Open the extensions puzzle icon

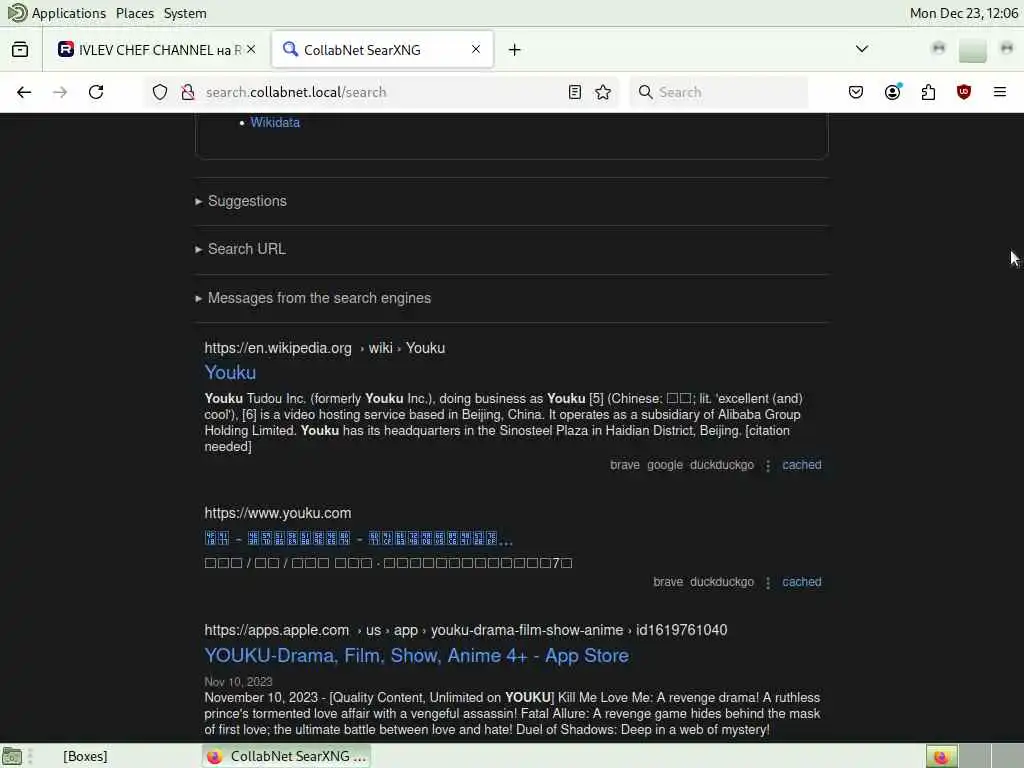[928, 92]
